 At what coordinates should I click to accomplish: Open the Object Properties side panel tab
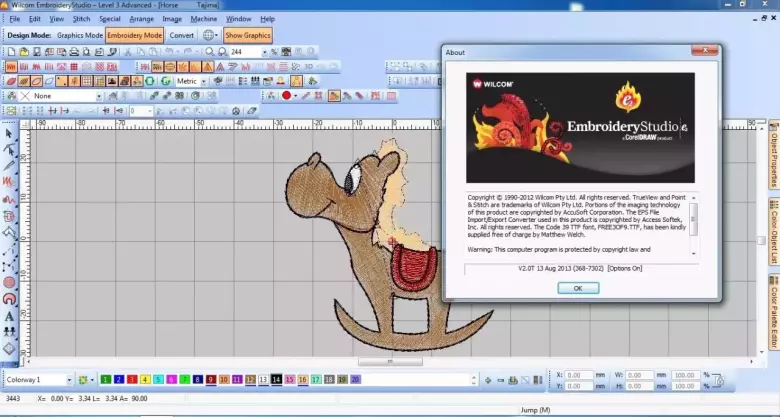[x=773, y=159]
